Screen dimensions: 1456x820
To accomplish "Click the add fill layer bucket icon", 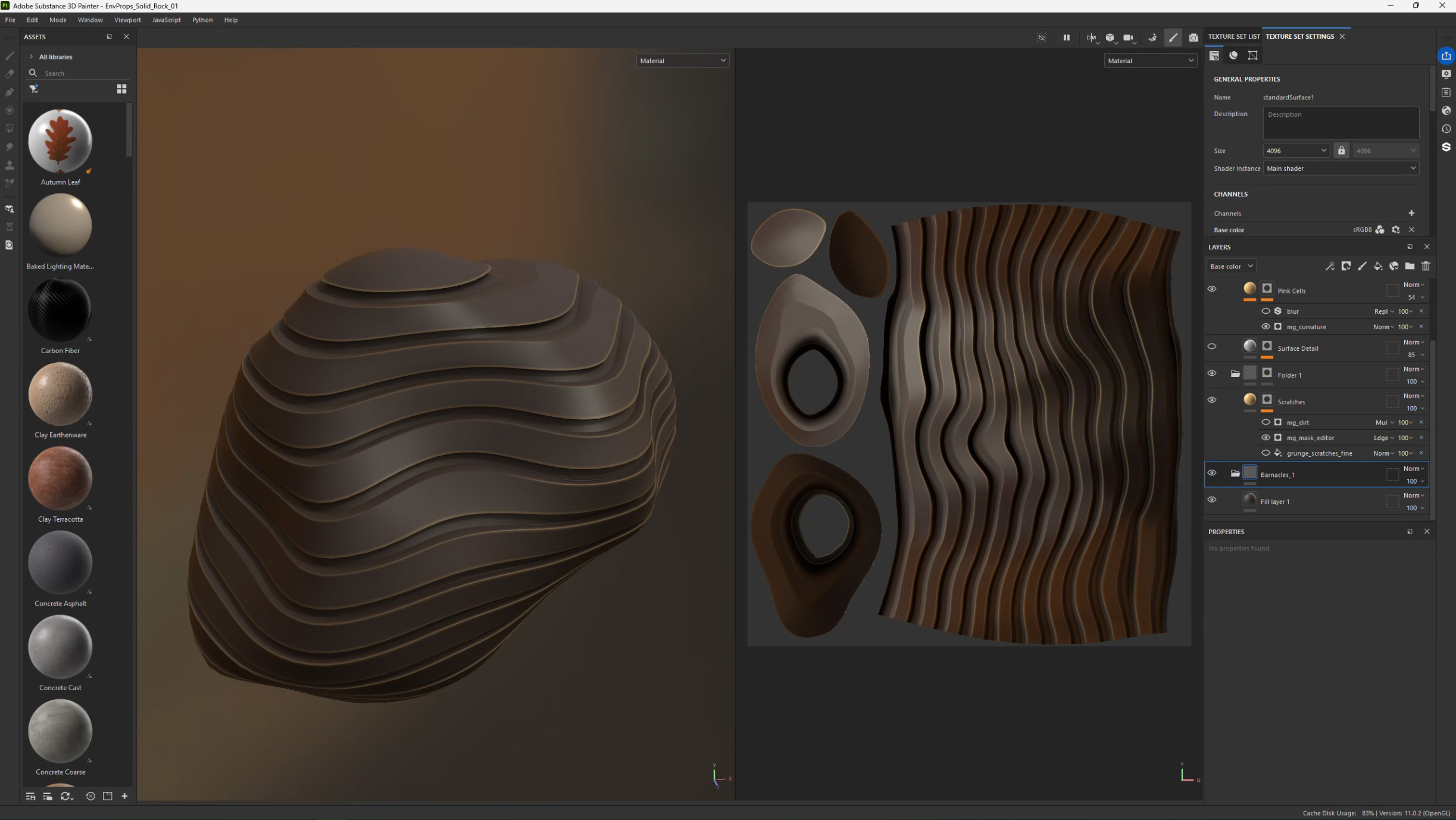I will point(1378,266).
